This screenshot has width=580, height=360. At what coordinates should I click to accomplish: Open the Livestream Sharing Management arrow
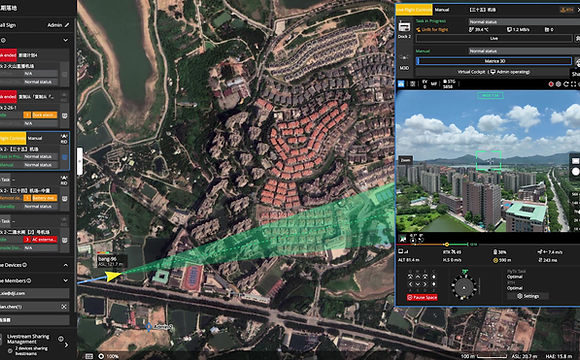tap(66, 345)
